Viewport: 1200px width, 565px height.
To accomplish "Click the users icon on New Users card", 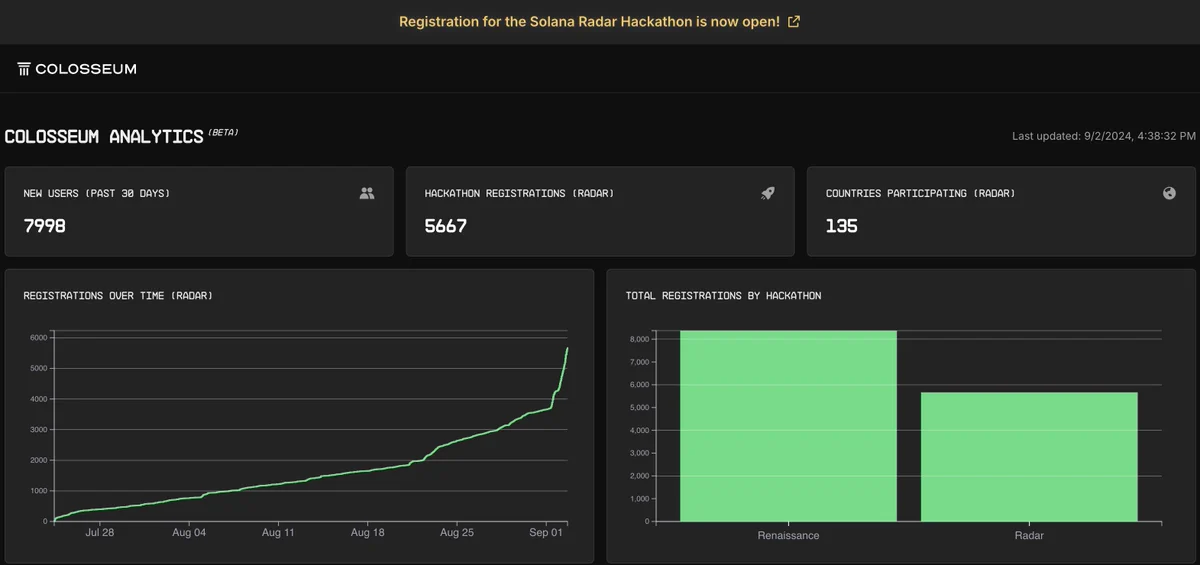I will coord(367,193).
